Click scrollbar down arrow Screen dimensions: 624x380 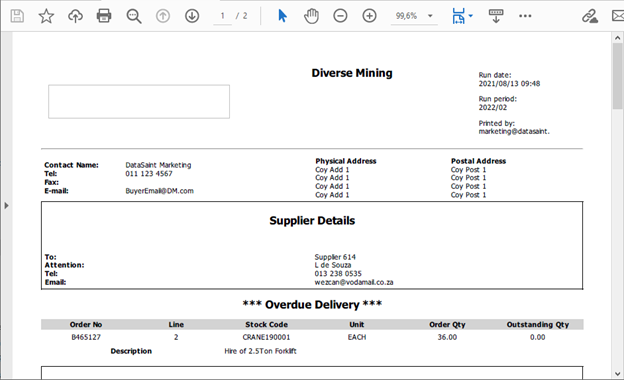pyautogui.click(x=617, y=374)
